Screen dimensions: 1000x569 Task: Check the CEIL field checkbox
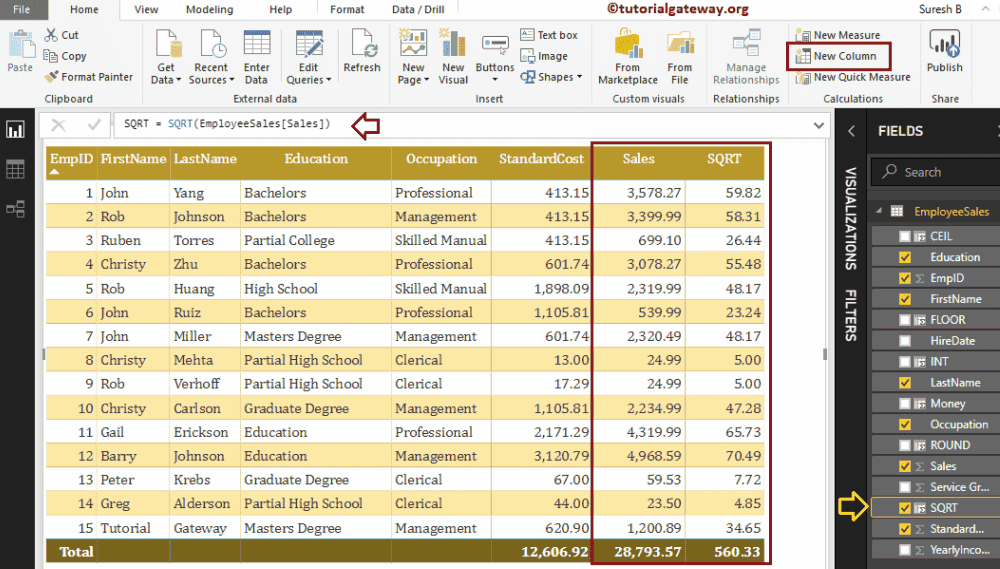905,236
